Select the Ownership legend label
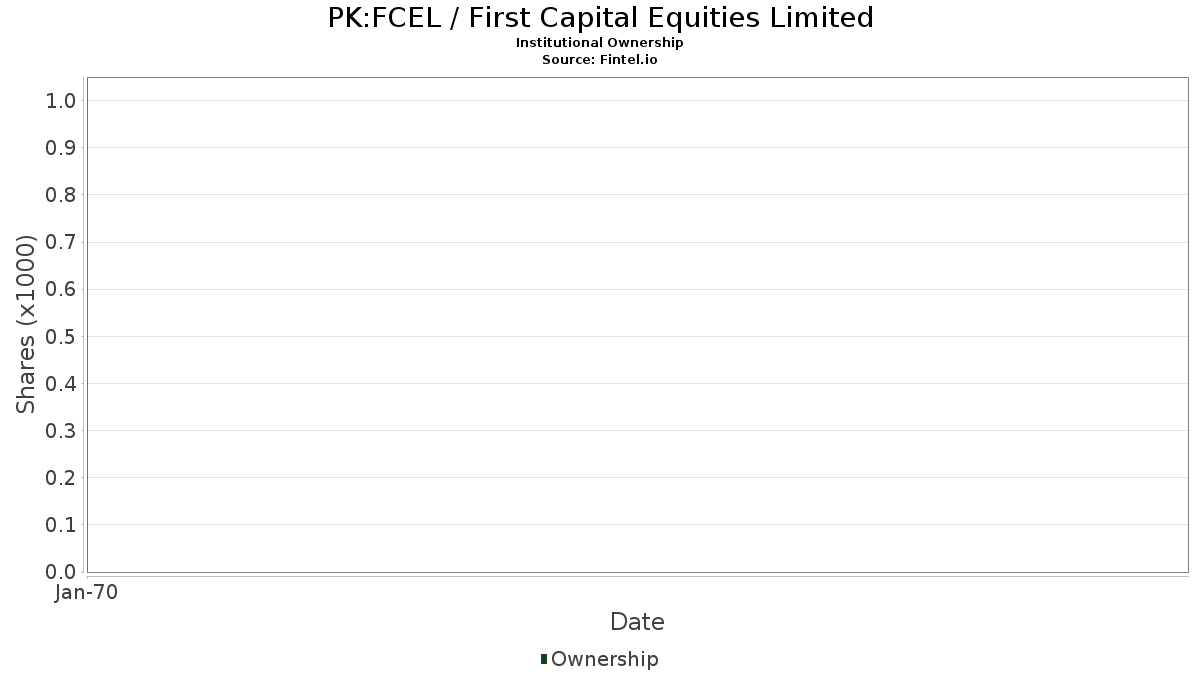Image resolution: width=1200 pixels, height=675 pixels. (x=605, y=659)
